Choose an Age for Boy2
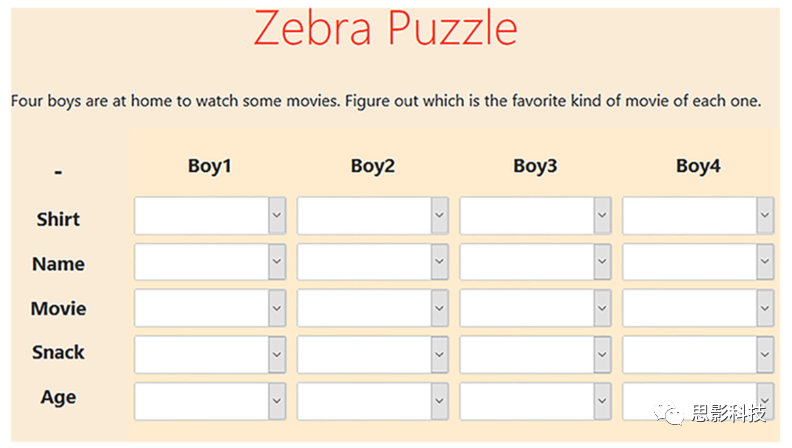Screen dimensions: 792x448 (x=373, y=401)
